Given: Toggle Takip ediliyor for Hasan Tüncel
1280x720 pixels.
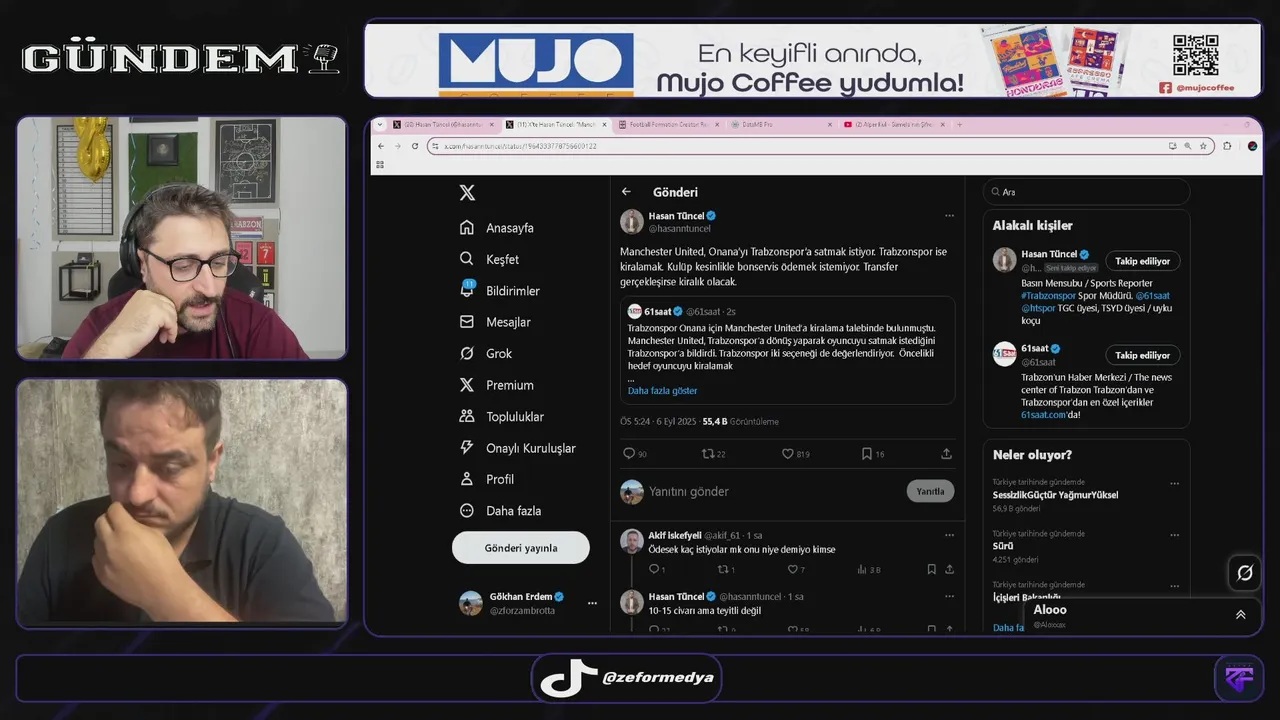Looking at the screenshot, I should coord(1142,261).
